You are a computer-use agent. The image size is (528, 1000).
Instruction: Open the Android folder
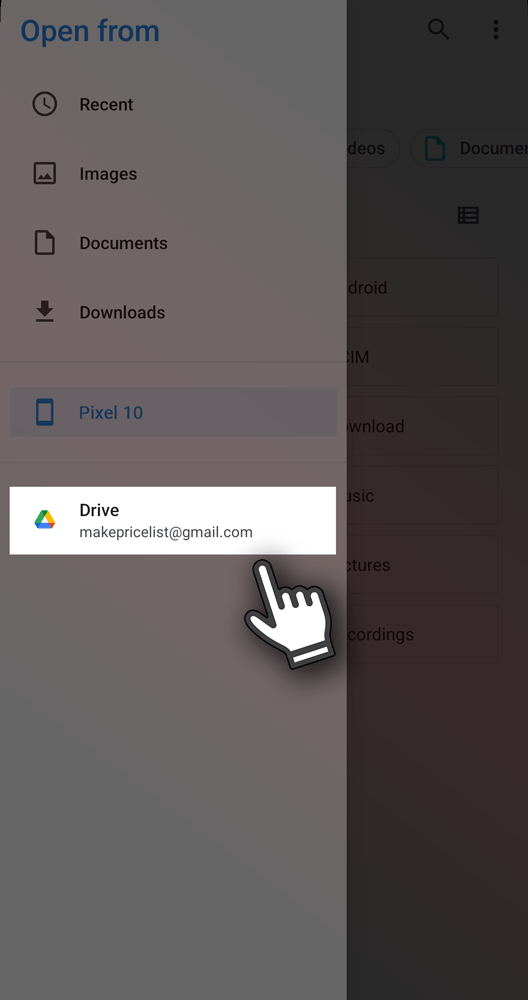point(422,287)
